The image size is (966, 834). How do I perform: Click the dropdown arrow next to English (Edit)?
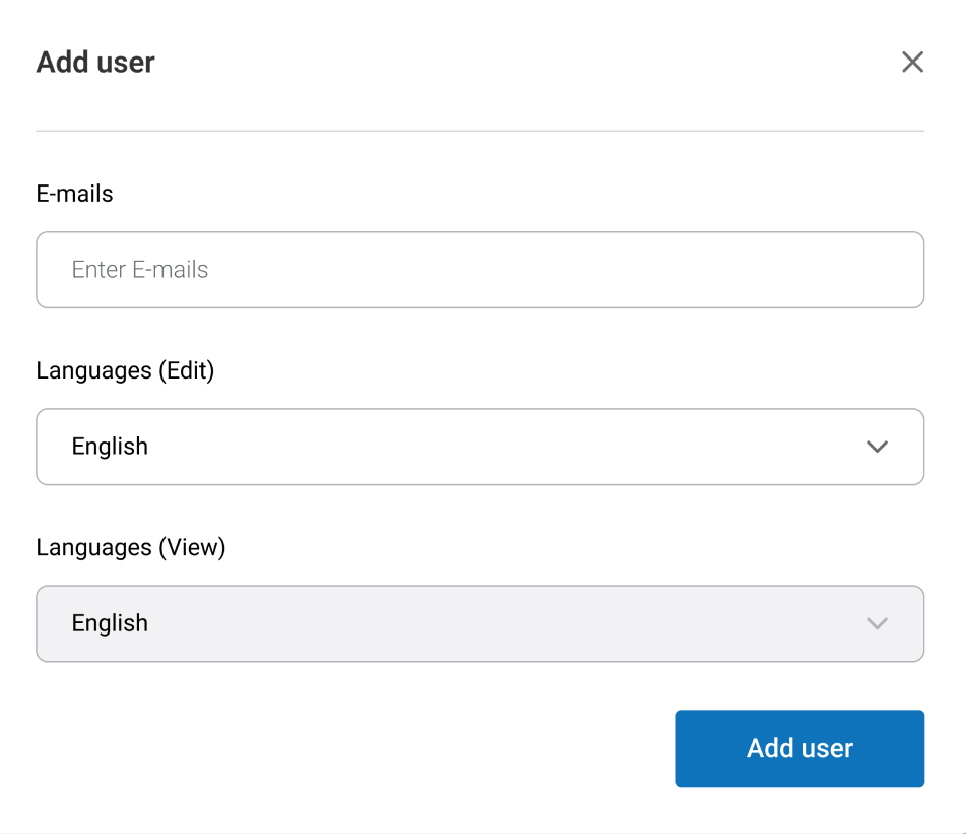877,447
